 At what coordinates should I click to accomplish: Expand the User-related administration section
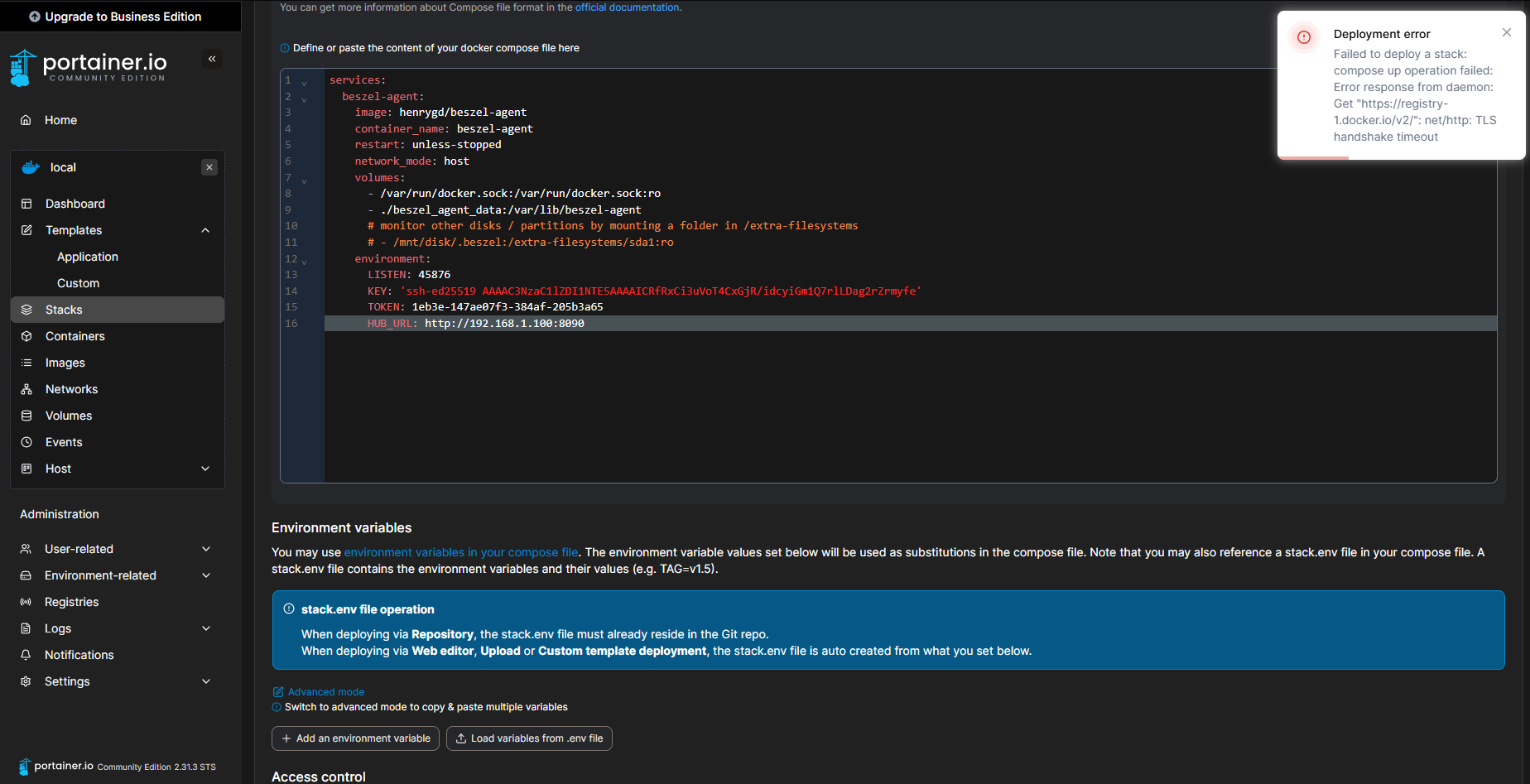[x=206, y=549]
